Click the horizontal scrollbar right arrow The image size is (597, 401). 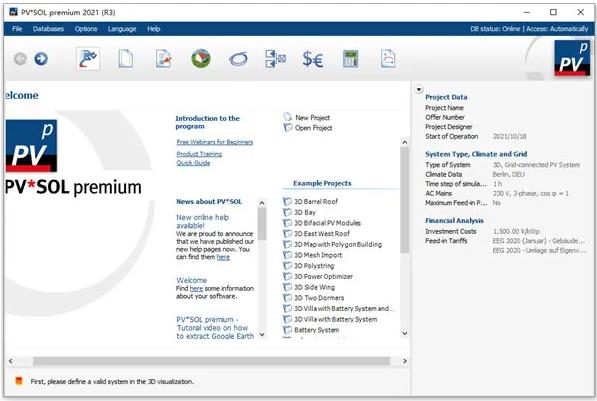click(405, 361)
